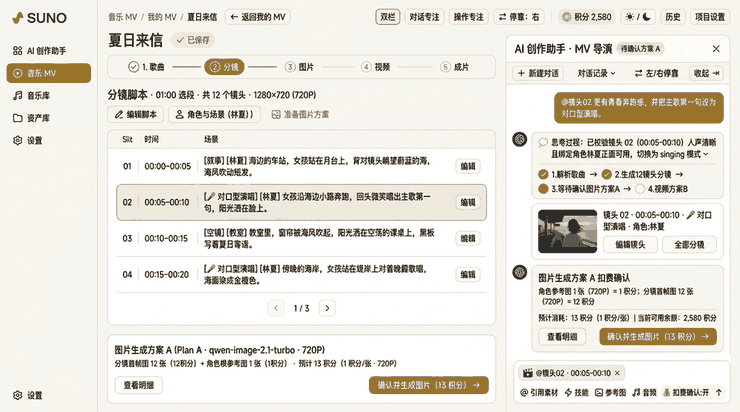
Task: Go to step 5 成片
Action: click(454, 67)
